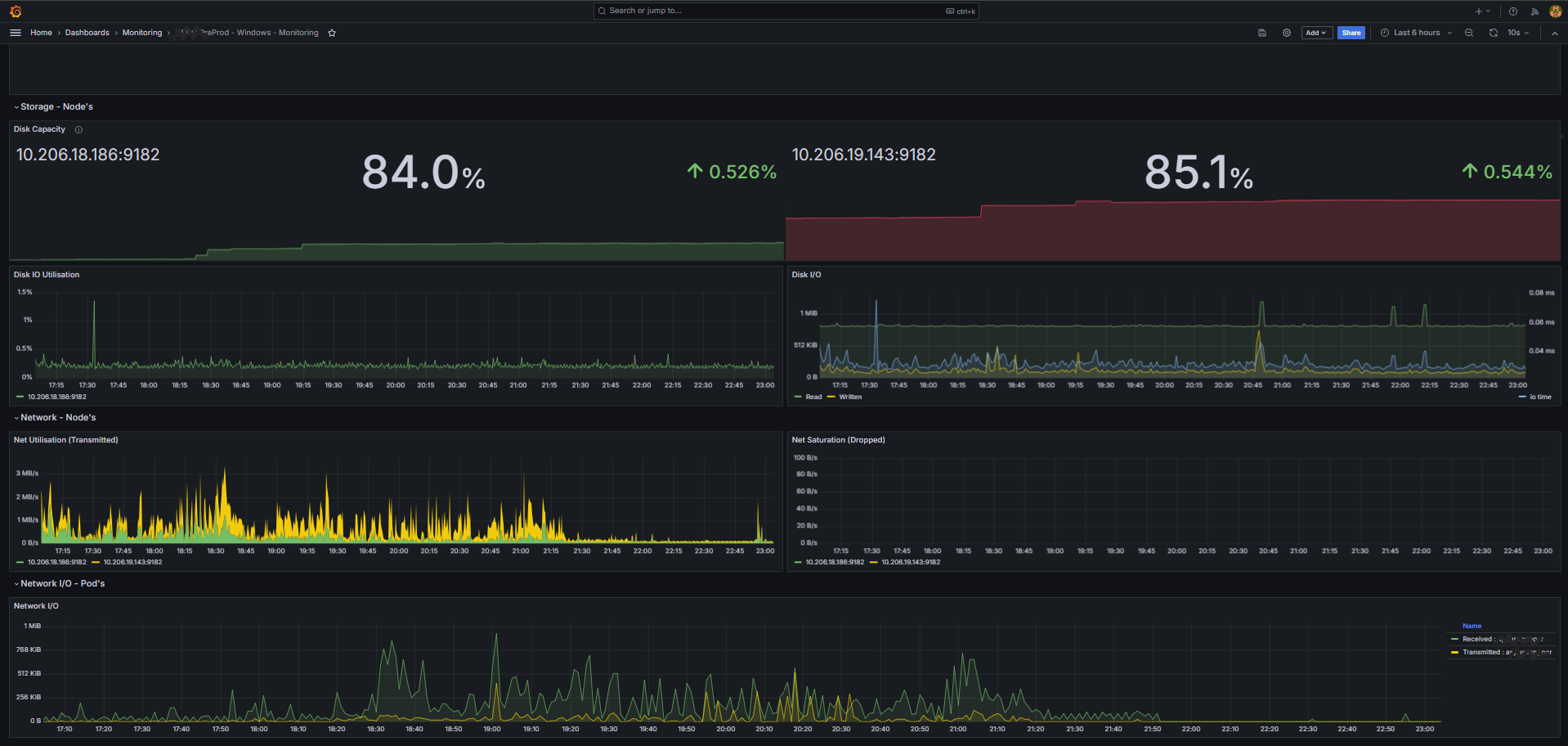Focus the Search or jump to field
Viewport: 1568px width, 746px height.
click(x=786, y=11)
